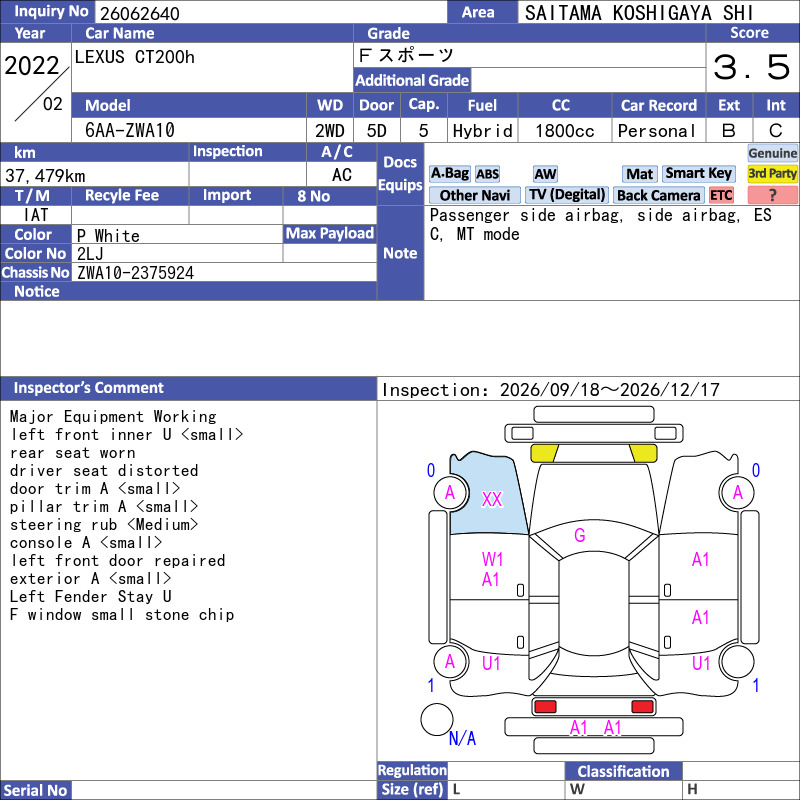Click the ABS equipment badge
The image size is (800, 800).
[487, 174]
